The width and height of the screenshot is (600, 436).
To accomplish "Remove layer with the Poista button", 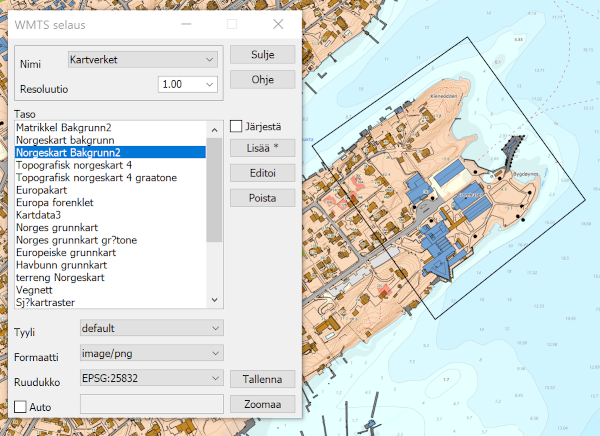I will point(263,198).
